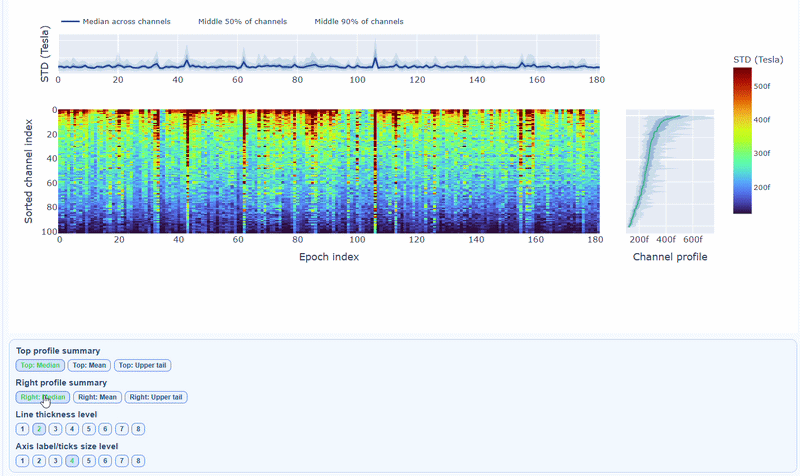Choose line thickness level 2

[x=39, y=429]
